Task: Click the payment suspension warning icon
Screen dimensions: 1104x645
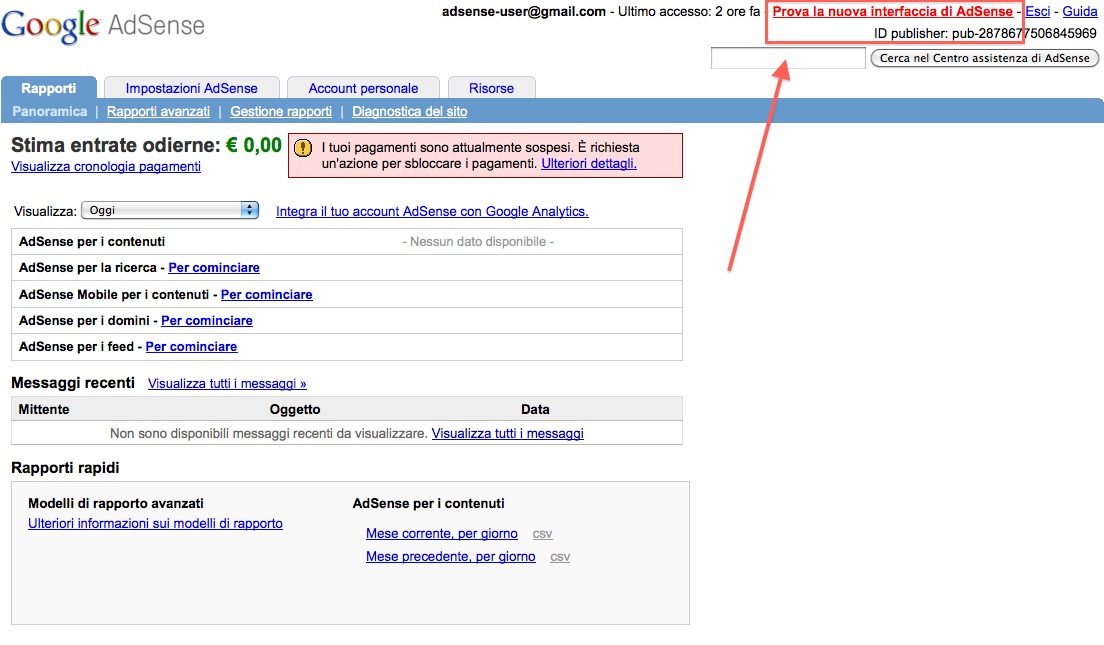Action: [302, 150]
